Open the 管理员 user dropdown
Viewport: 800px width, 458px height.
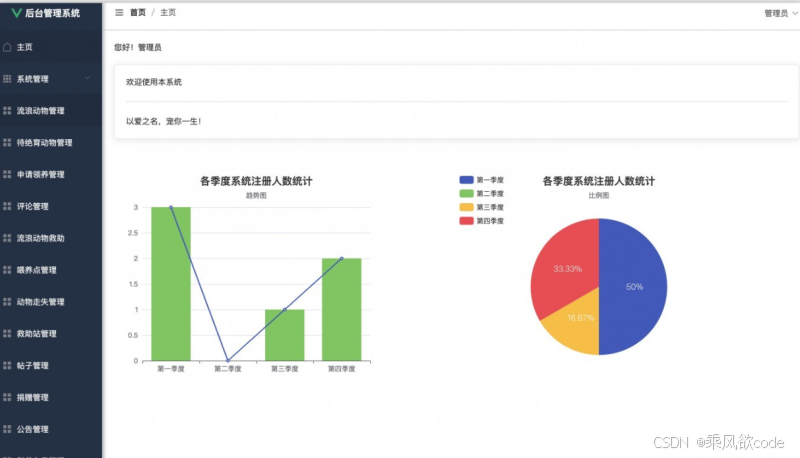coord(780,13)
